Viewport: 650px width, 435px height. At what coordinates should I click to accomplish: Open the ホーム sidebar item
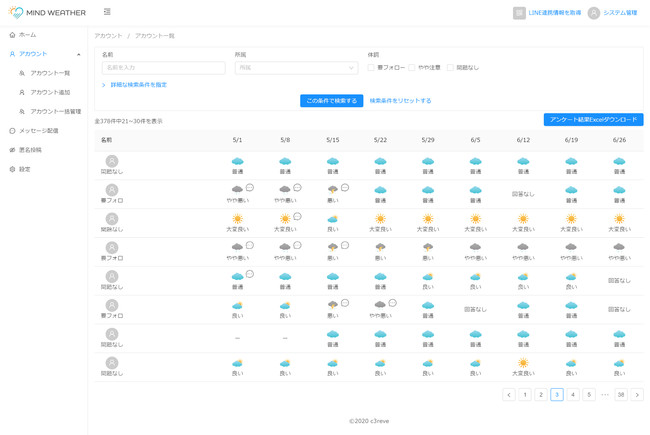coord(27,35)
